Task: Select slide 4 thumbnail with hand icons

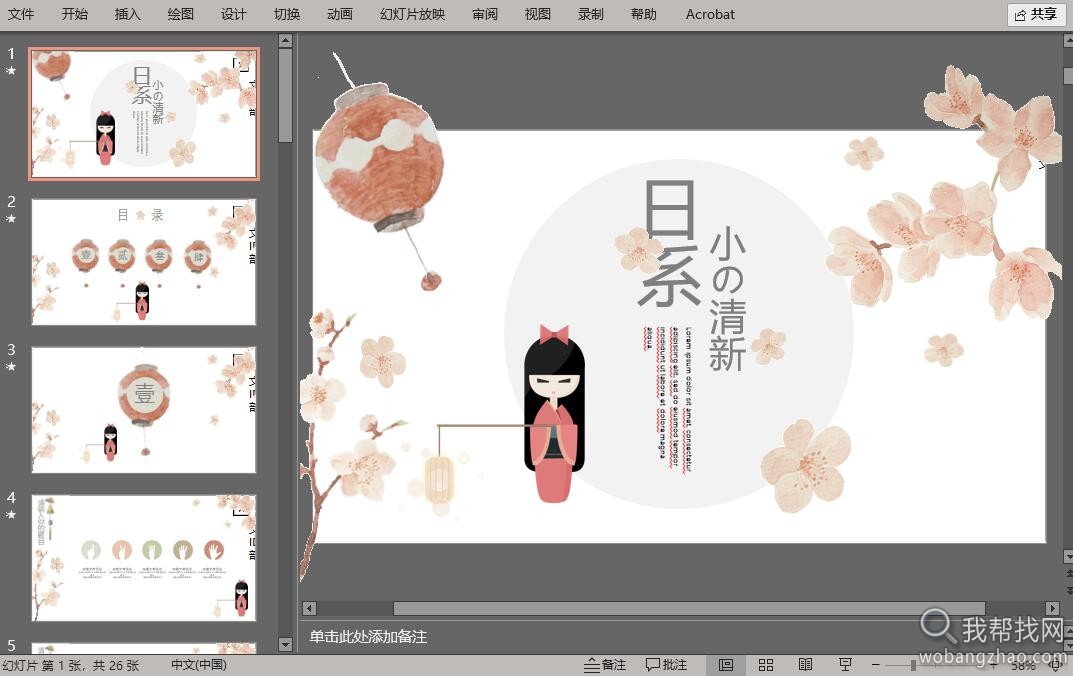Action: [x=144, y=558]
